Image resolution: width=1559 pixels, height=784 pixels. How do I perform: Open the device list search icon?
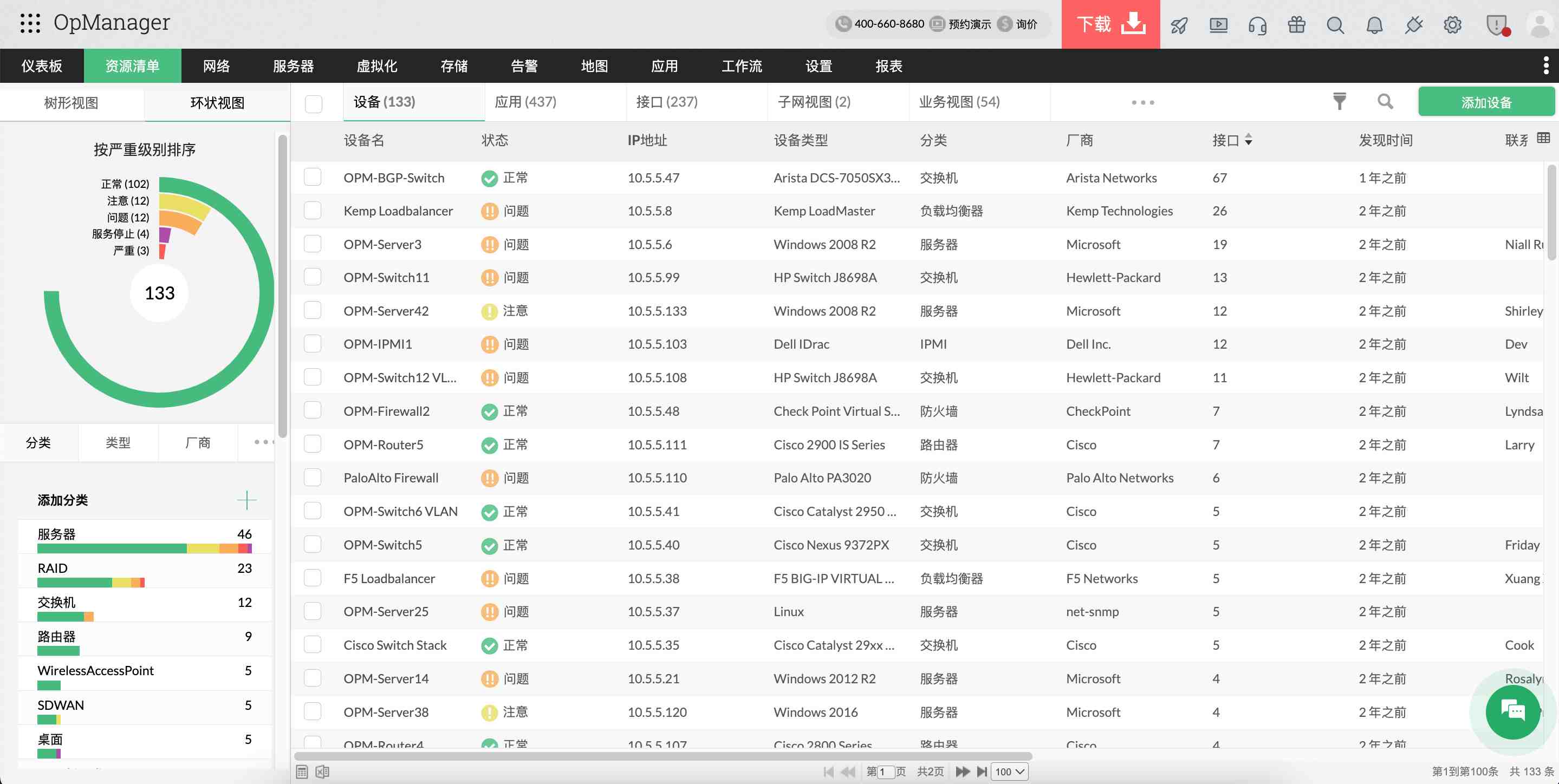pyautogui.click(x=1385, y=102)
